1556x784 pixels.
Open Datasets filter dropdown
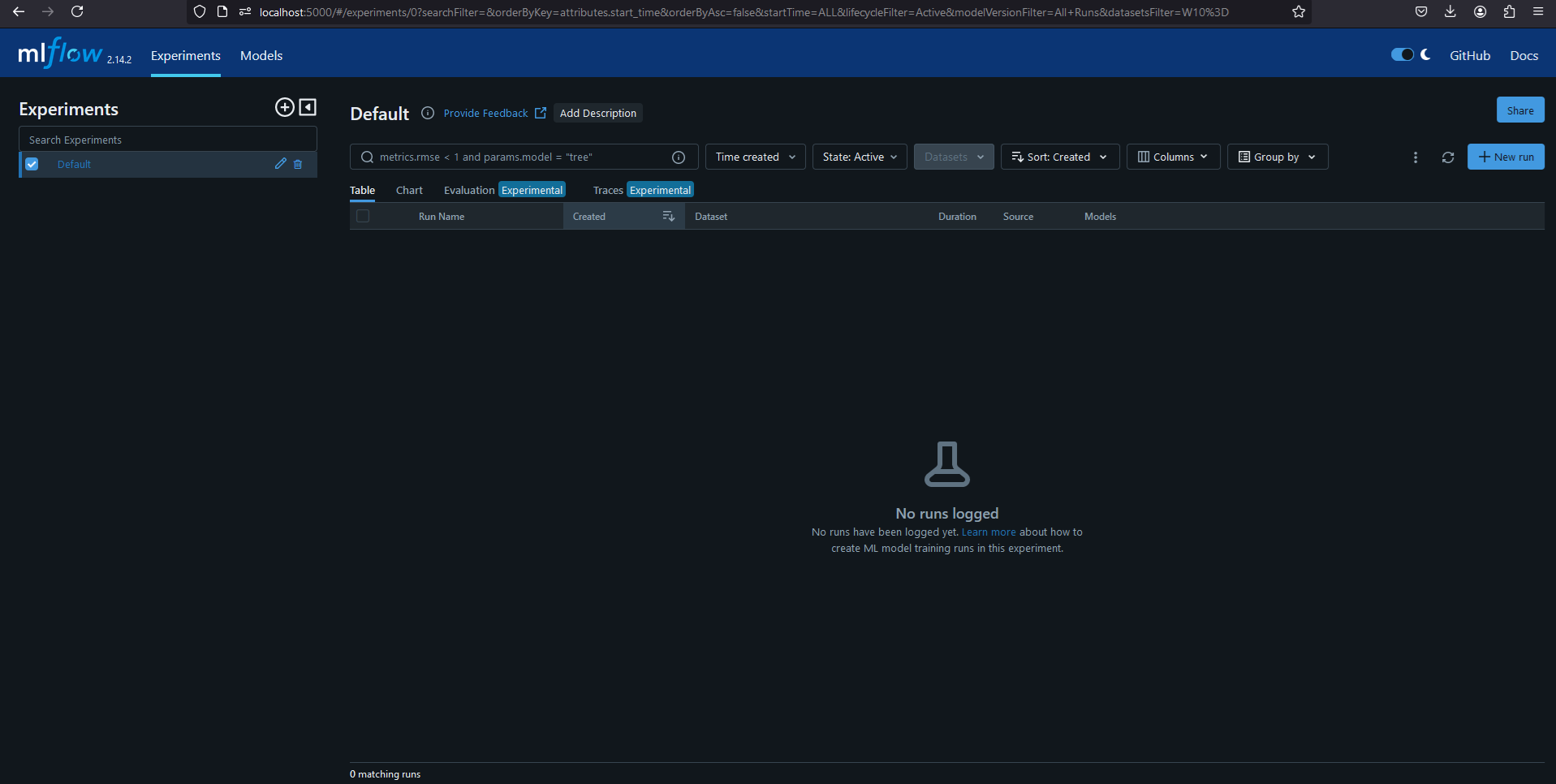(954, 157)
